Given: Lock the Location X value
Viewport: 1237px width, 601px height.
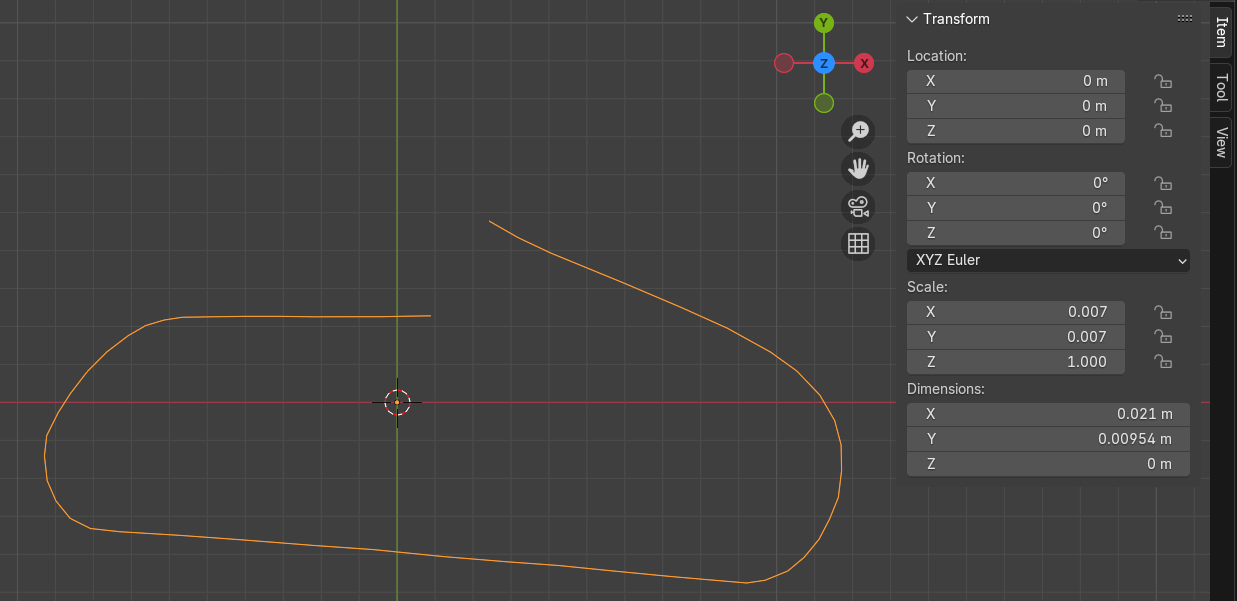Looking at the screenshot, I should [1162, 81].
